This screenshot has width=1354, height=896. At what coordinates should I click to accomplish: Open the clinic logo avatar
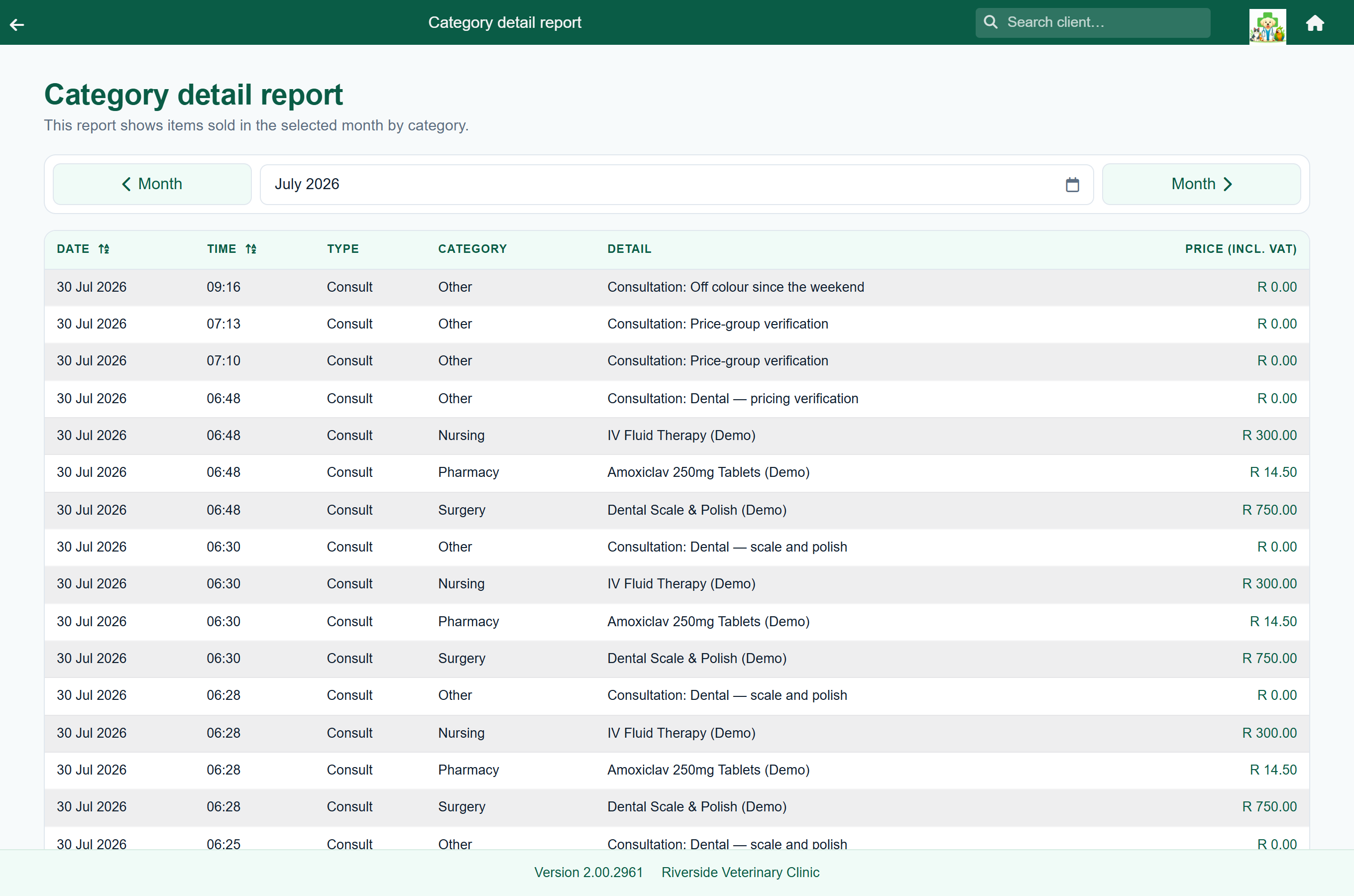click(1267, 26)
